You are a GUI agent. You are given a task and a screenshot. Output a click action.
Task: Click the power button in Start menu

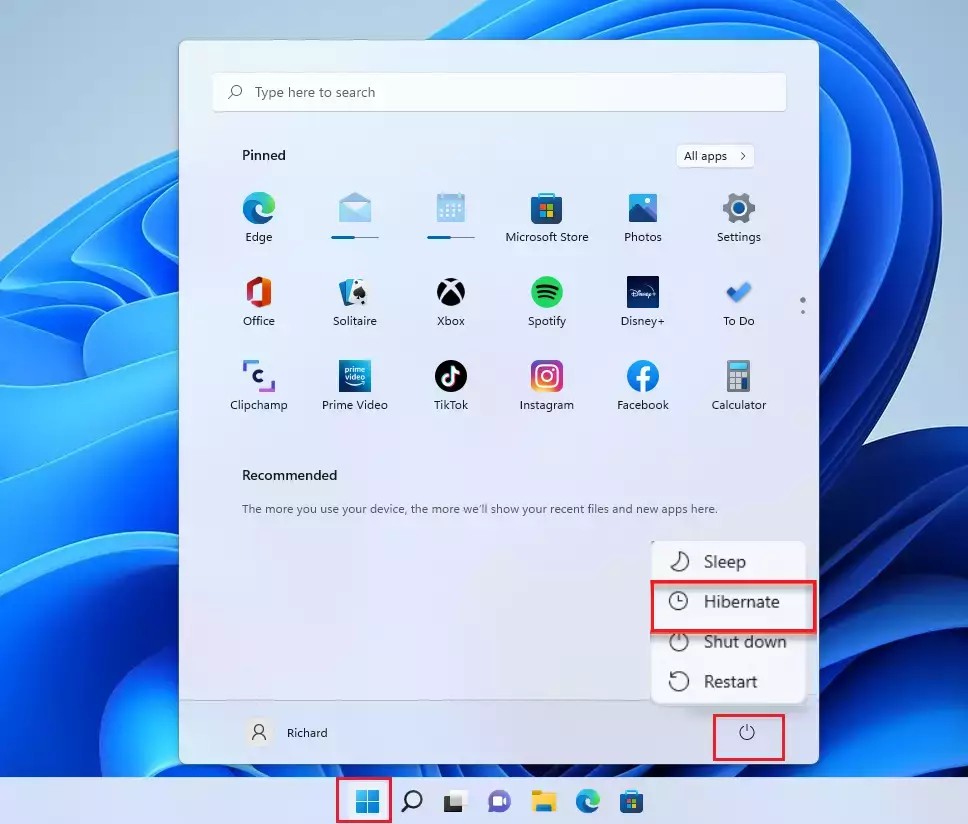pyautogui.click(x=747, y=733)
